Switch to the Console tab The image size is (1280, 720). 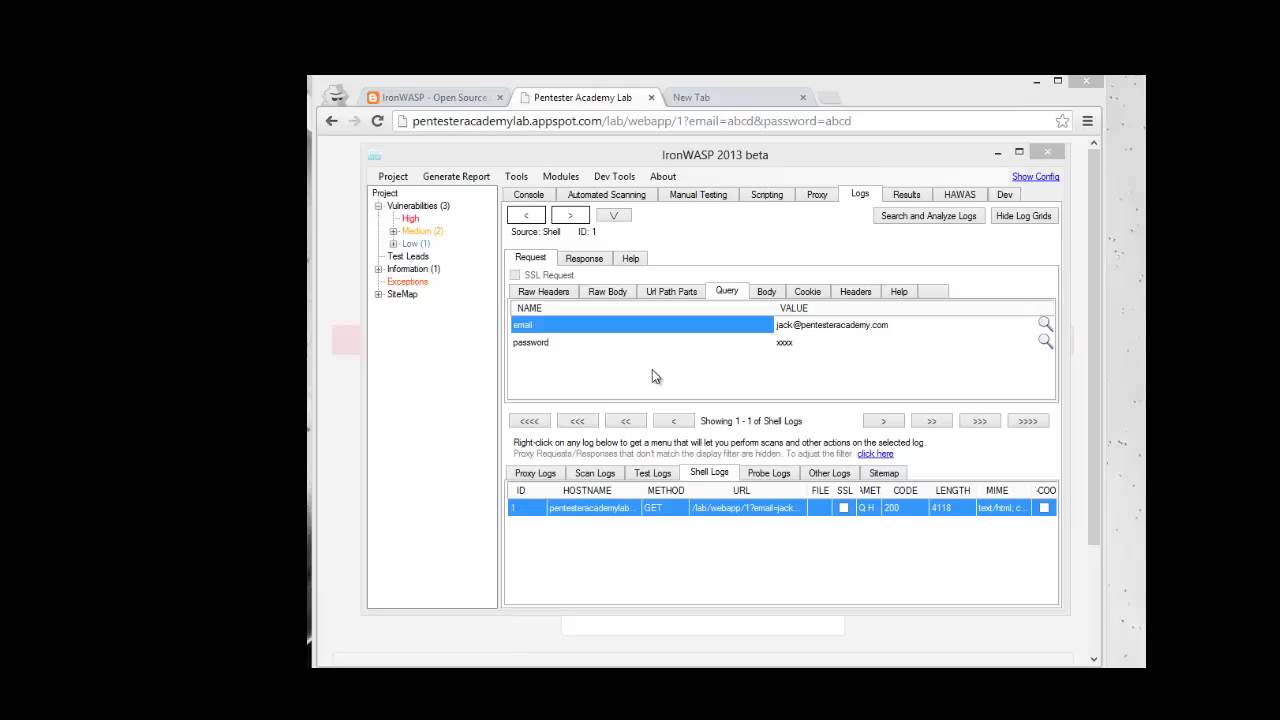529,195
